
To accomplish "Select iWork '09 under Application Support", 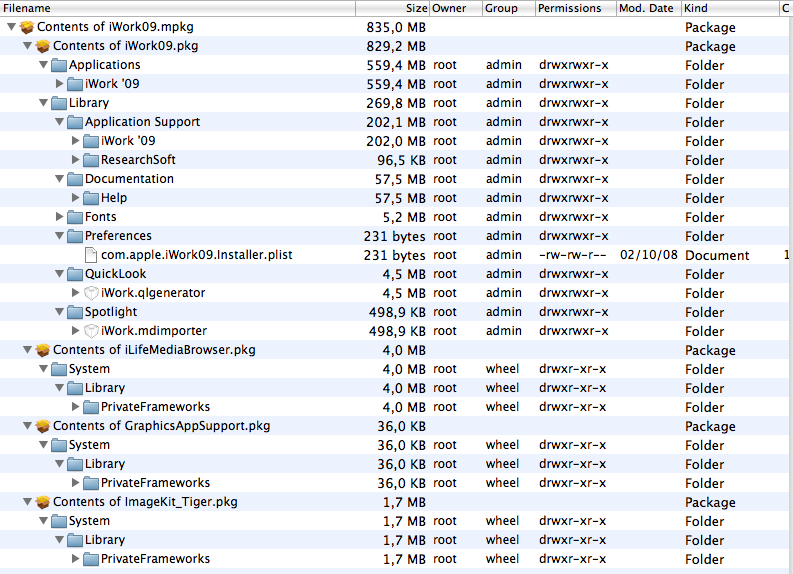I will point(128,141).
